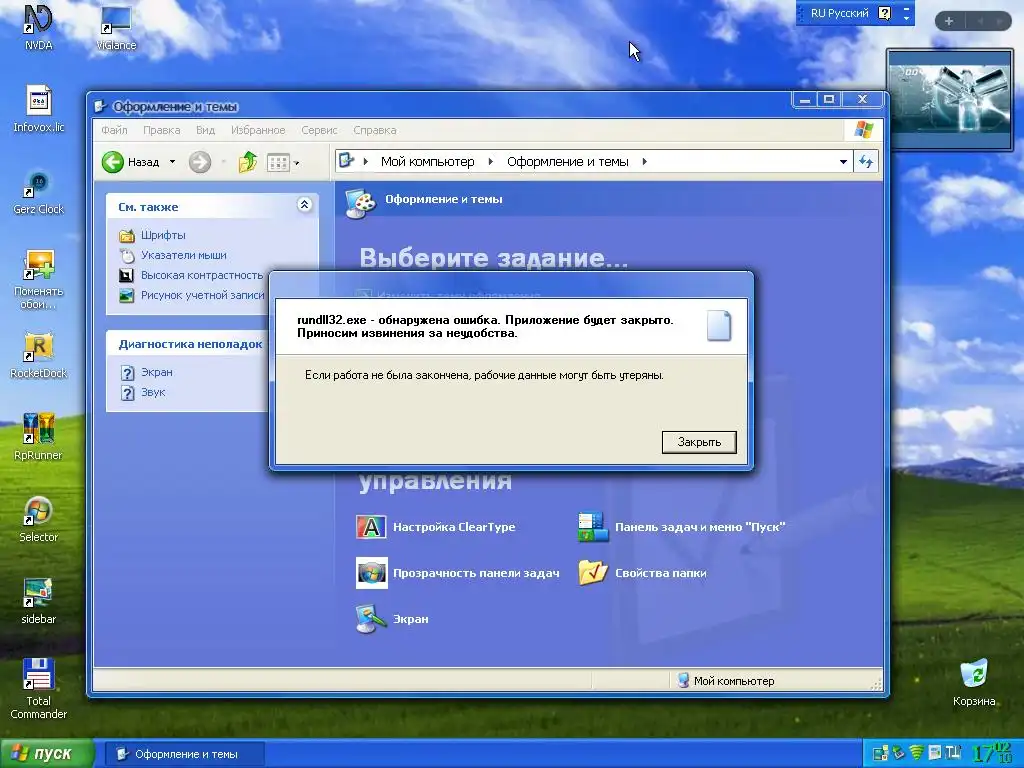Viewport: 1024px width, 768px height.
Task: Open the Views button dropdown arrow
Action: (x=296, y=163)
